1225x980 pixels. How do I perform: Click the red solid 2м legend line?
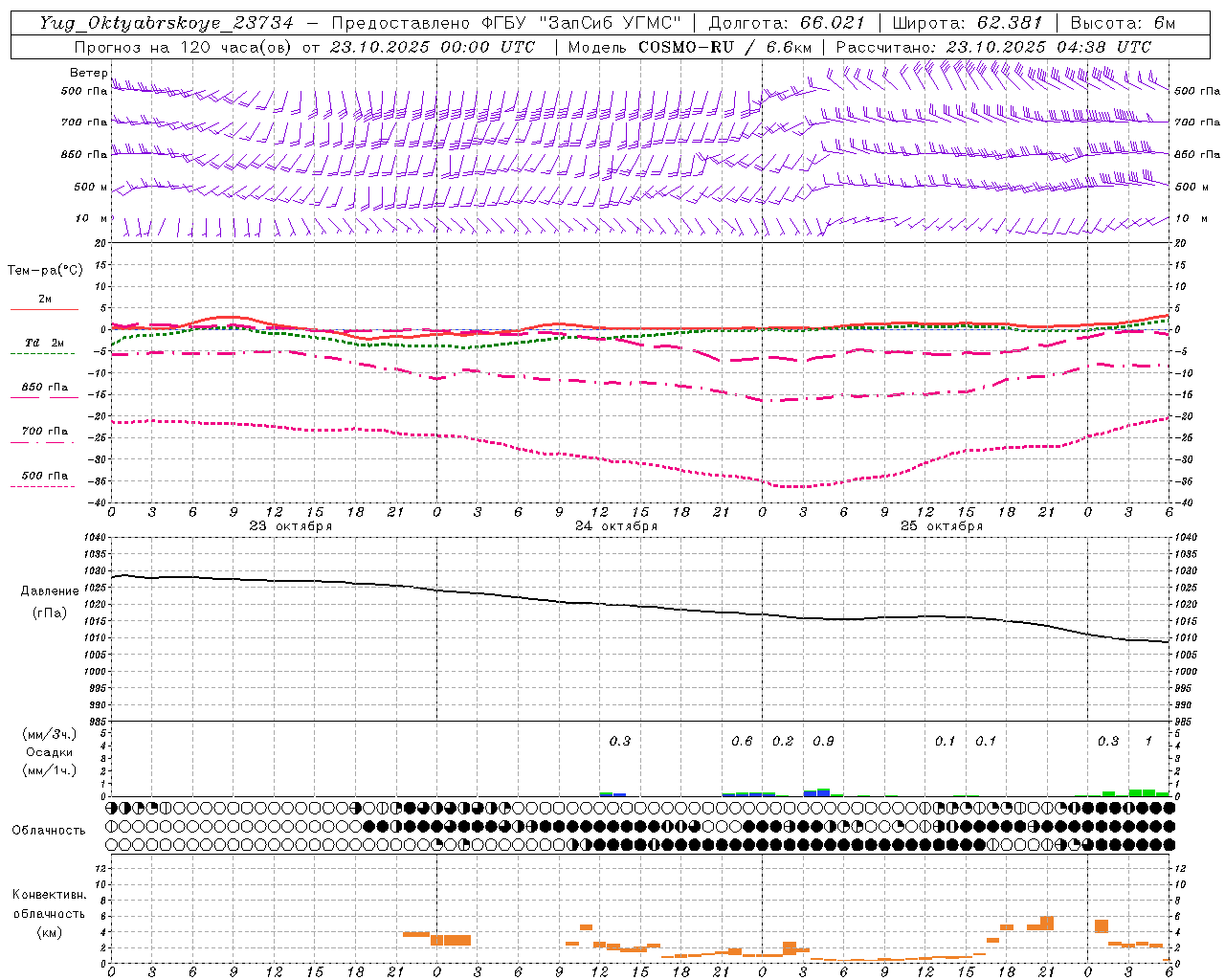click(44, 309)
